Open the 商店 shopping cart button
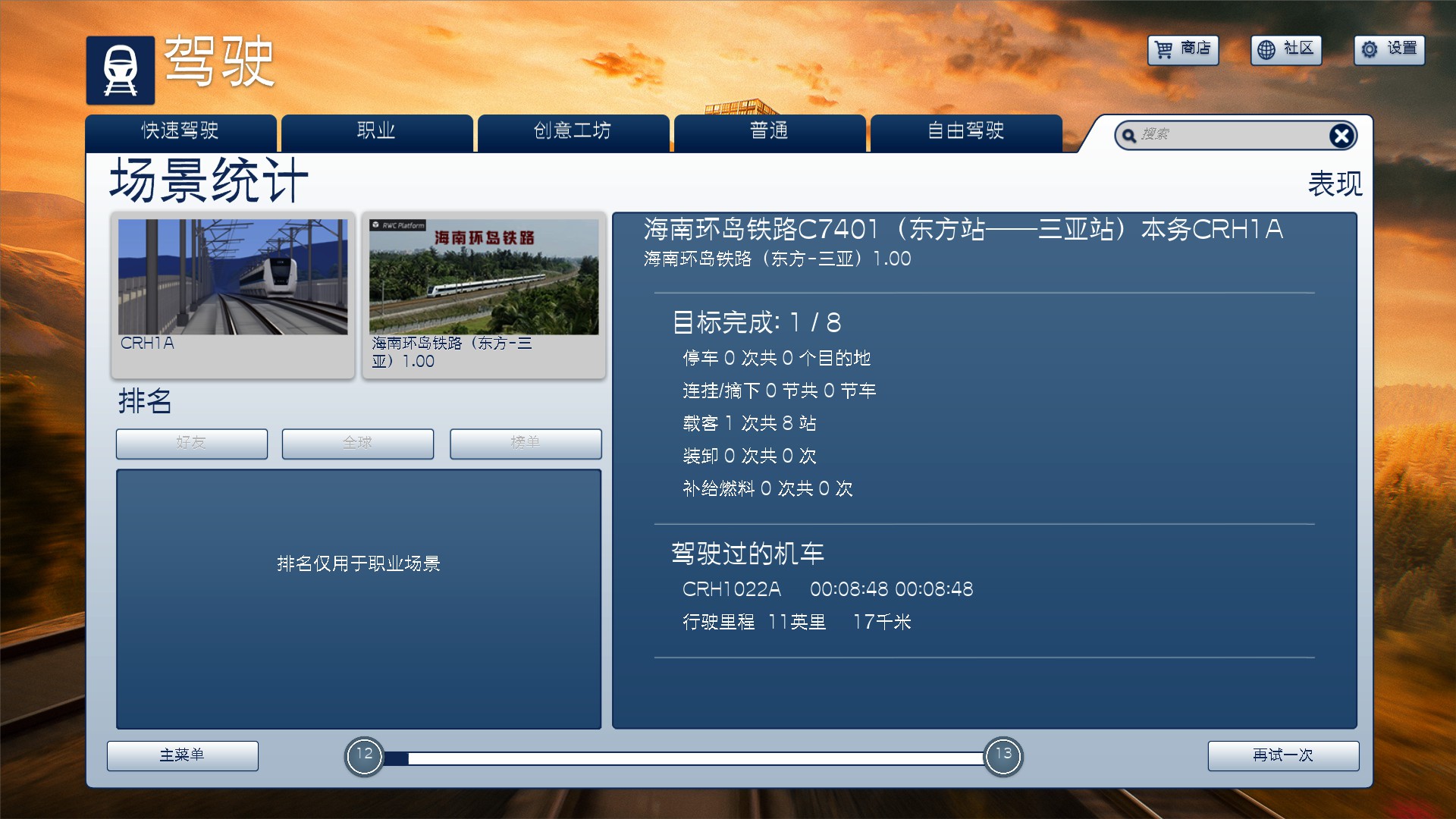This screenshot has width=1456, height=819. click(x=1183, y=50)
